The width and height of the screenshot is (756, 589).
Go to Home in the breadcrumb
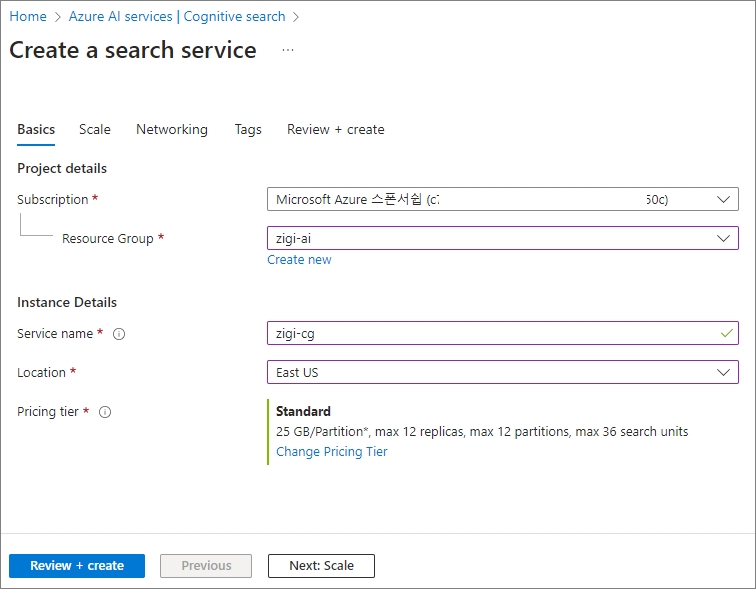[x=28, y=16]
